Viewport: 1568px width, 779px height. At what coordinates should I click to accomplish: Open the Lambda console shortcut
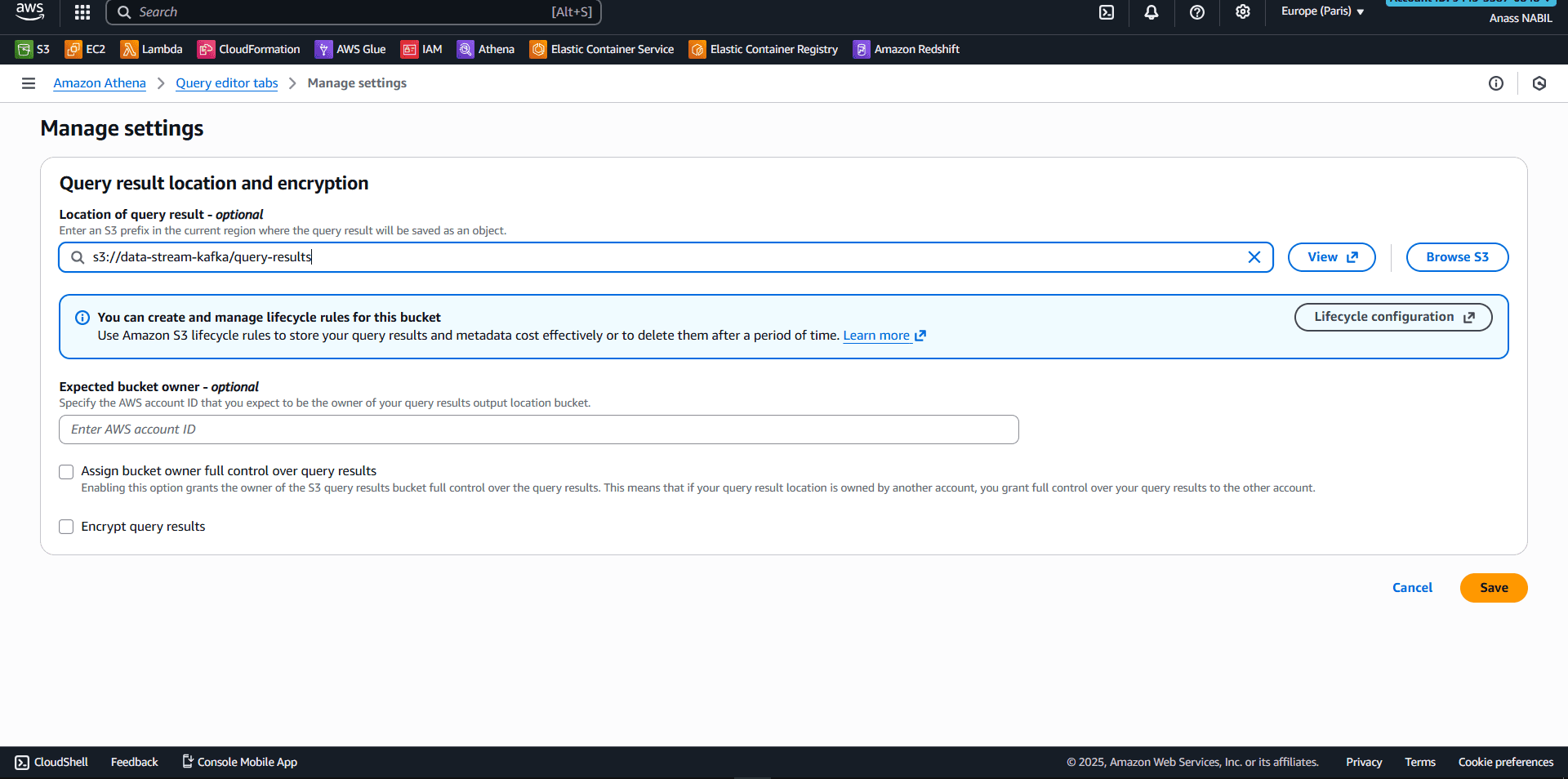[151, 49]
